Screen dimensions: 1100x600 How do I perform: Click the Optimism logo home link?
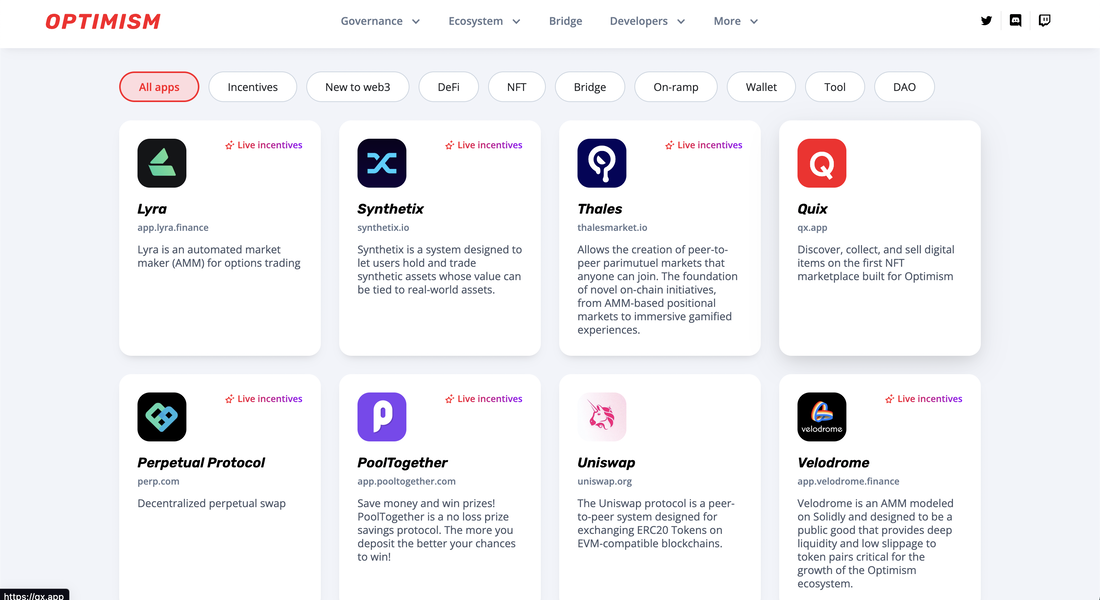point(103,21)
